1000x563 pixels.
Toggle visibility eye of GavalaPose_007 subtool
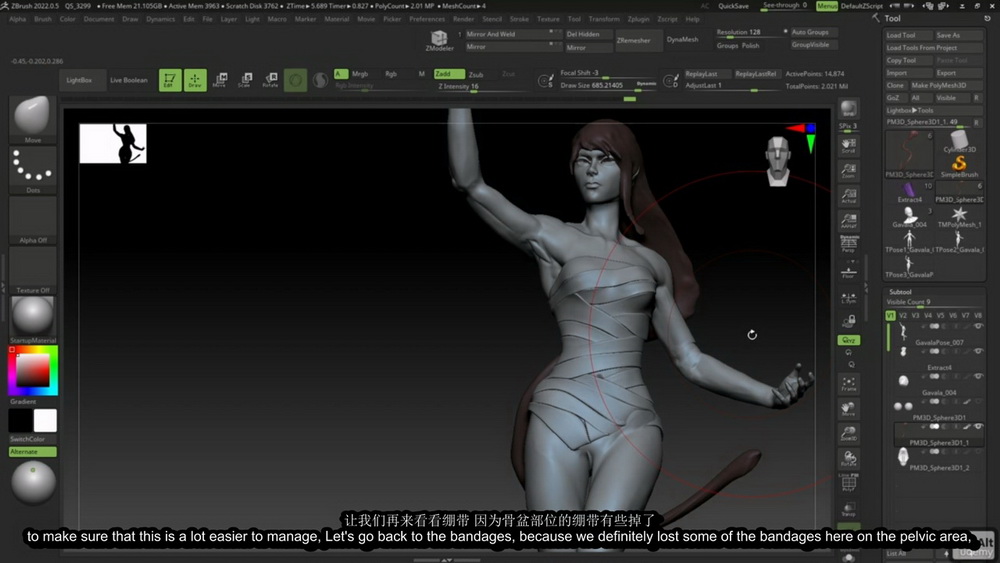pyautogui.click(x=978, y=326)
